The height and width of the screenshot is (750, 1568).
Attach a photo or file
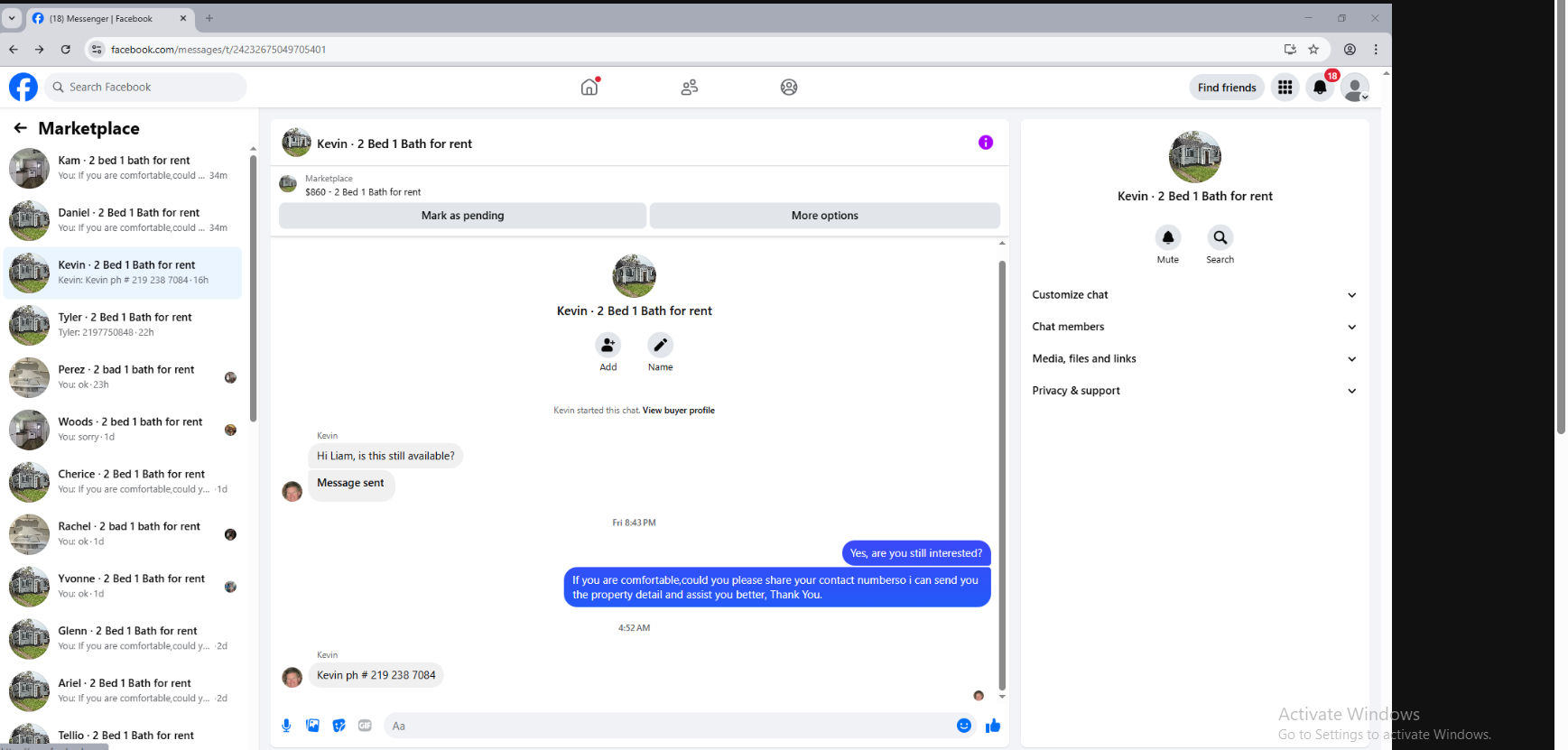pos(312,726)
